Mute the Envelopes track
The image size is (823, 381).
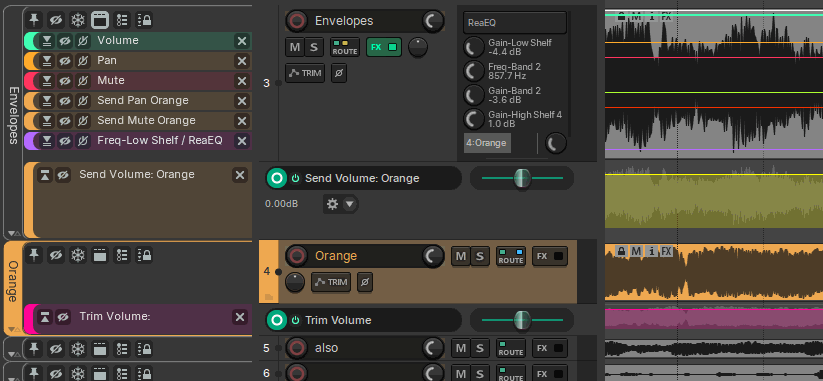pyautogui.click(x=295, y=47)
